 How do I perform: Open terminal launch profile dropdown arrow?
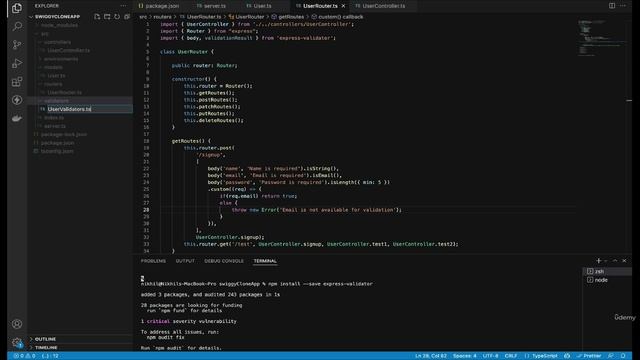[606, 260]
